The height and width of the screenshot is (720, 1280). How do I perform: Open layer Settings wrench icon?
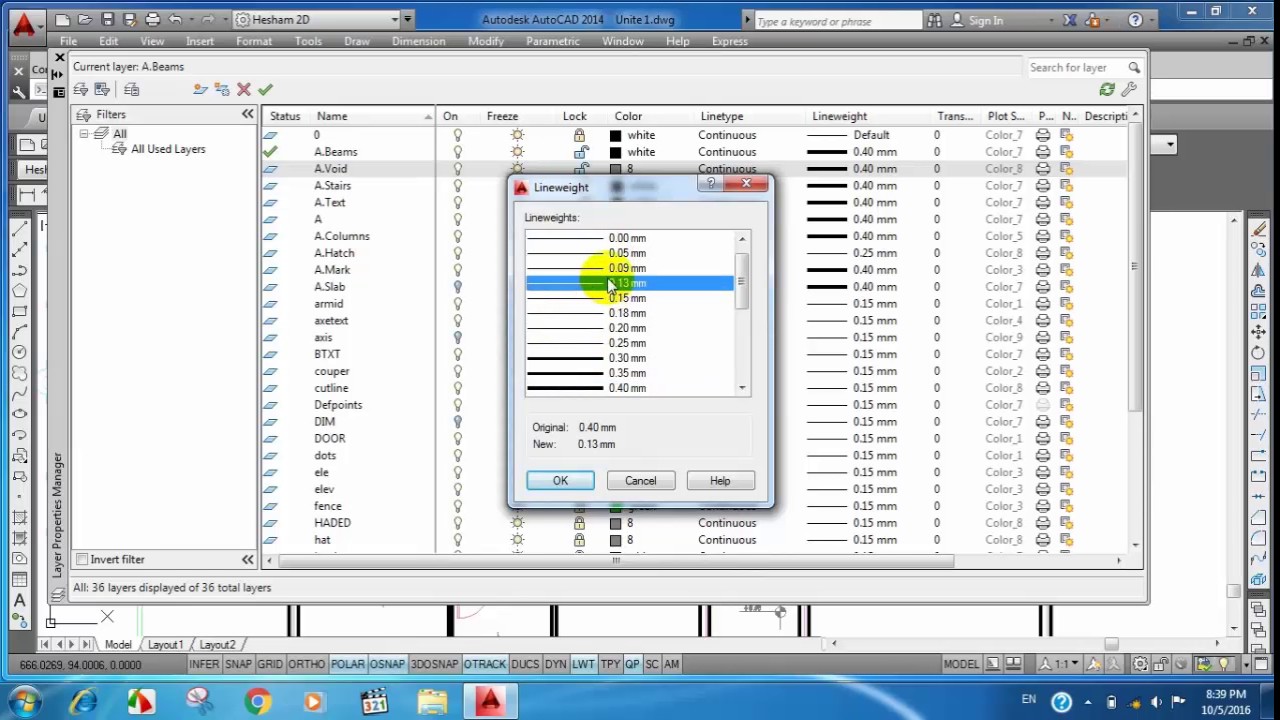point(1129,90)
